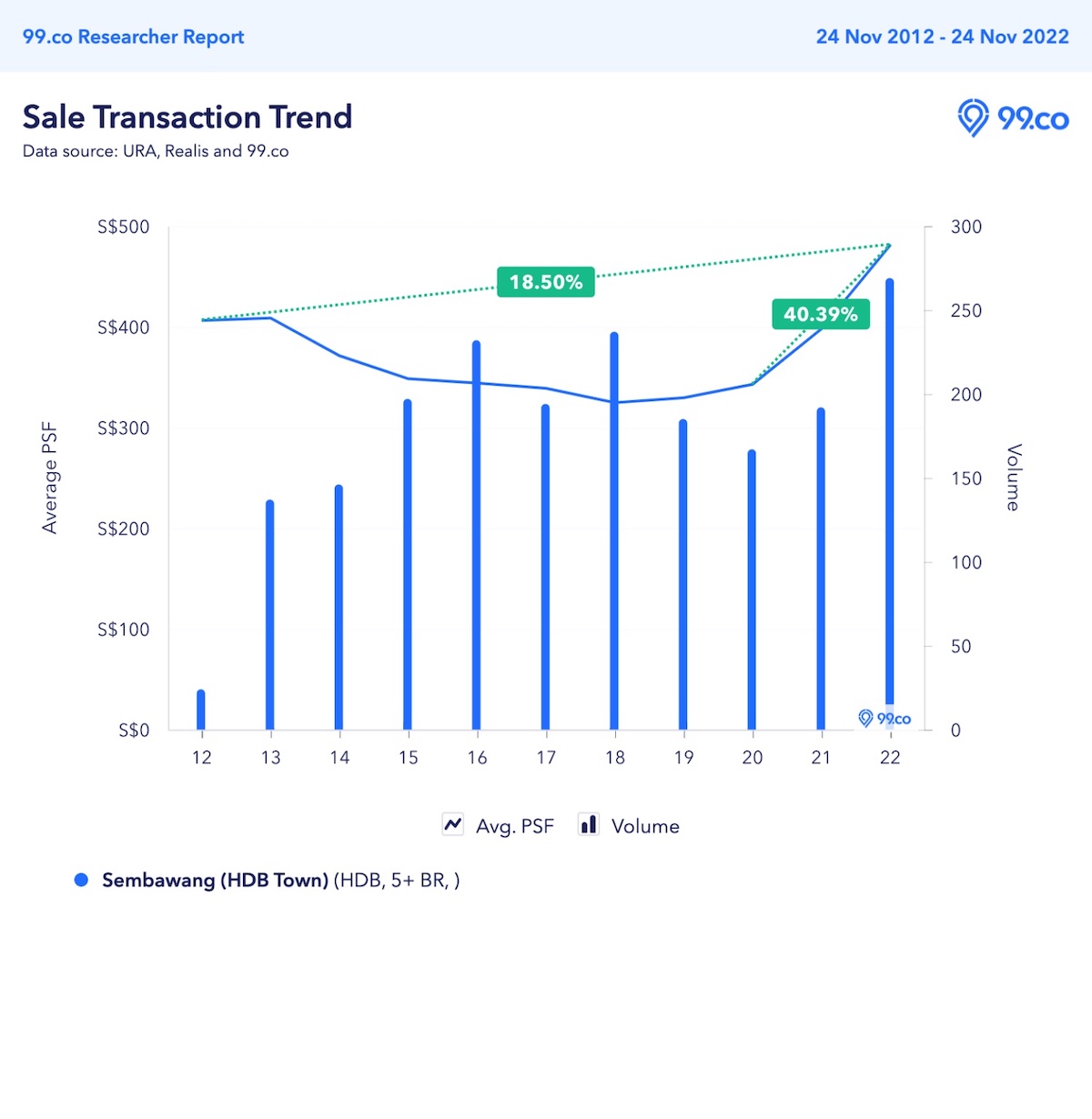Click the Avg. PSF line chart legend icon
This screenshot has height=1119, width=1092.
(x=452, y=824)
